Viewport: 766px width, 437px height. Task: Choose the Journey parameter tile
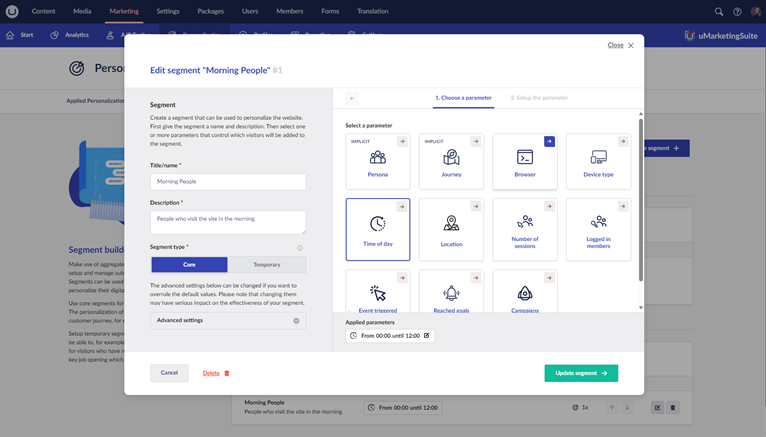coord(451,161)
